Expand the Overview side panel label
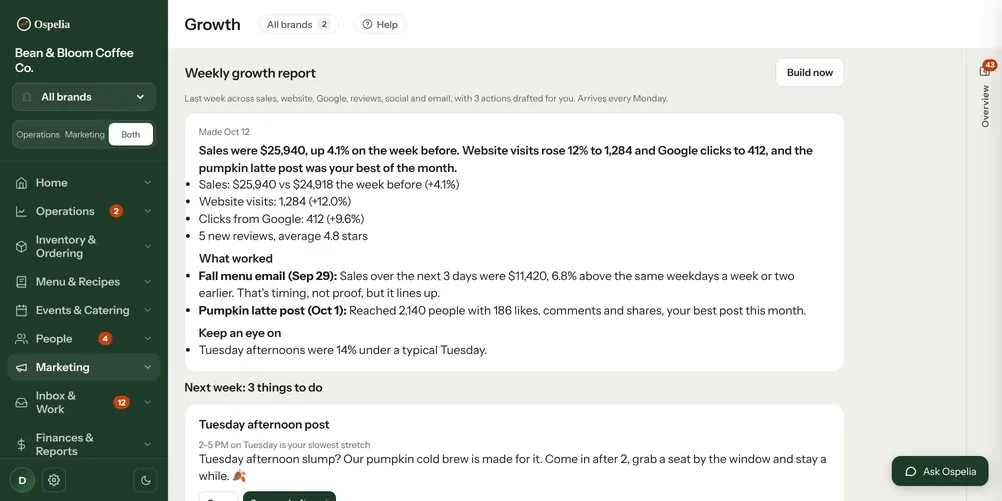The height and width of the screenshot is (501, 1002). pos(985,107)
